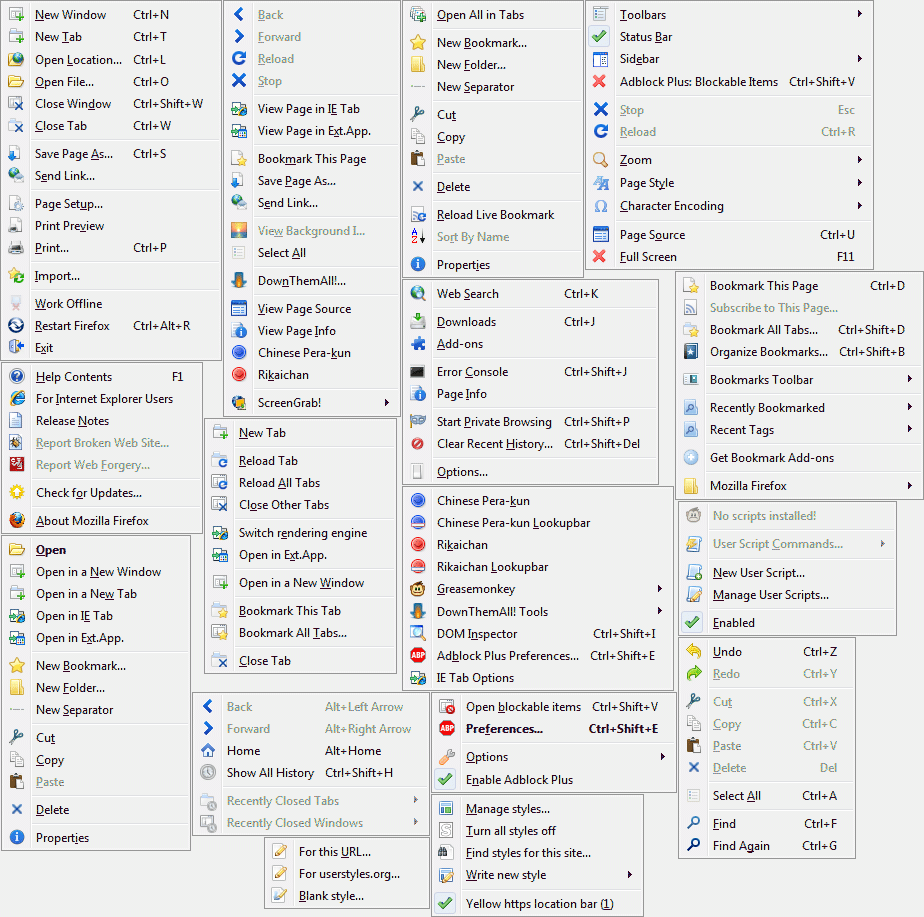This screenshot has height=917, width=924.
Task: Click the Page Source icon in the View menu
Action: (x=600, y=235)
